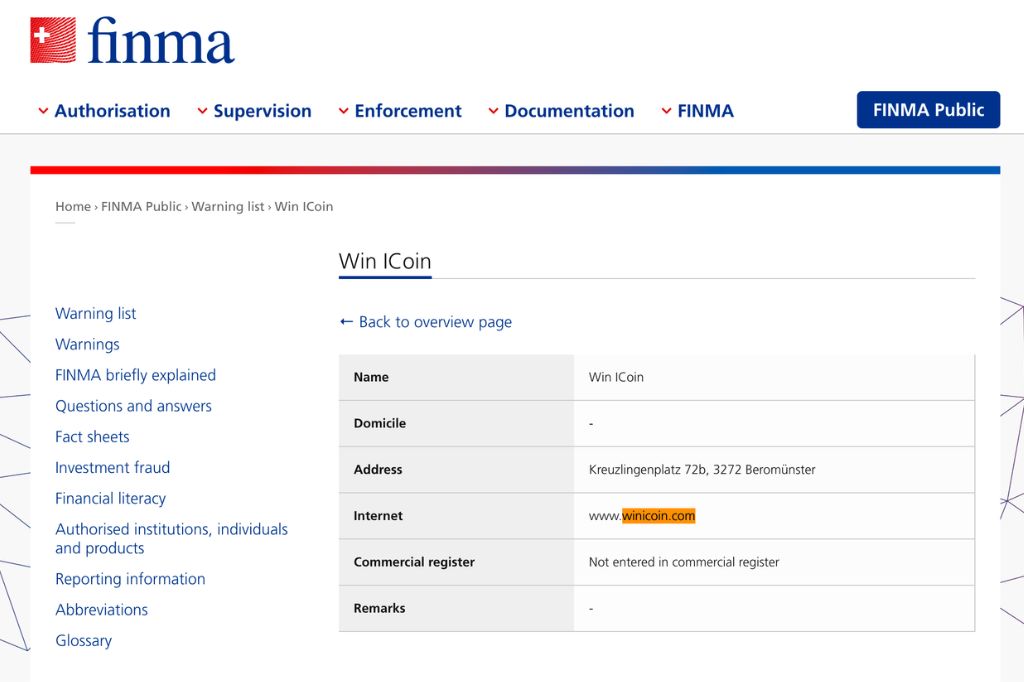The image size is (1024, 682).
Task: Open Reporting information sidebar link
Action: (x=130, y=579)
